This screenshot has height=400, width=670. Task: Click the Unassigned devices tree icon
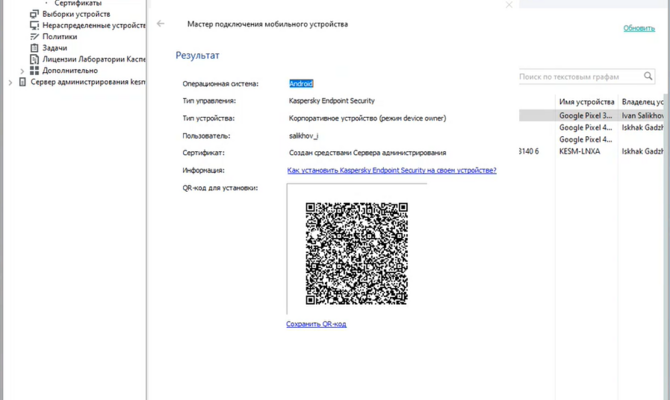pos(34,25)
